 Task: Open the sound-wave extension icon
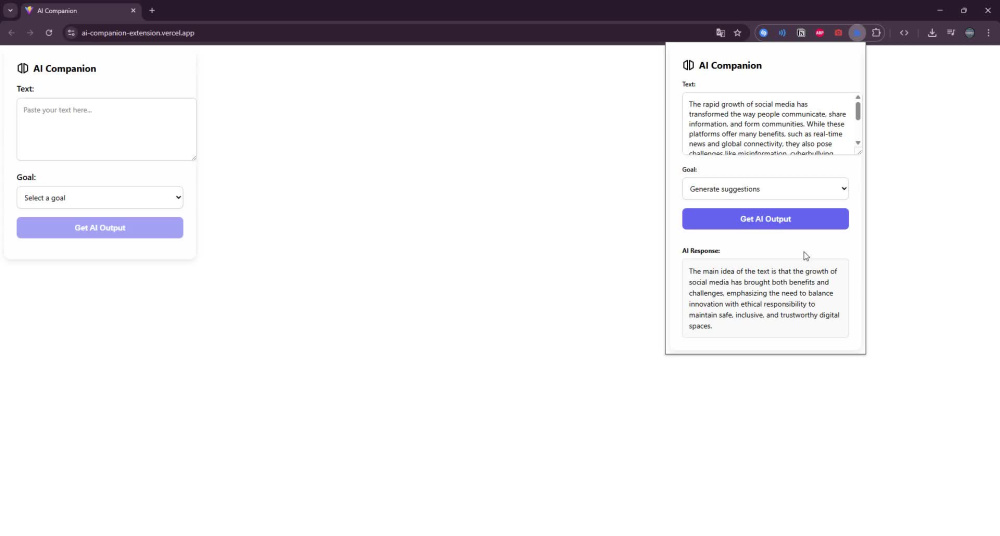(x=782, y=33)
